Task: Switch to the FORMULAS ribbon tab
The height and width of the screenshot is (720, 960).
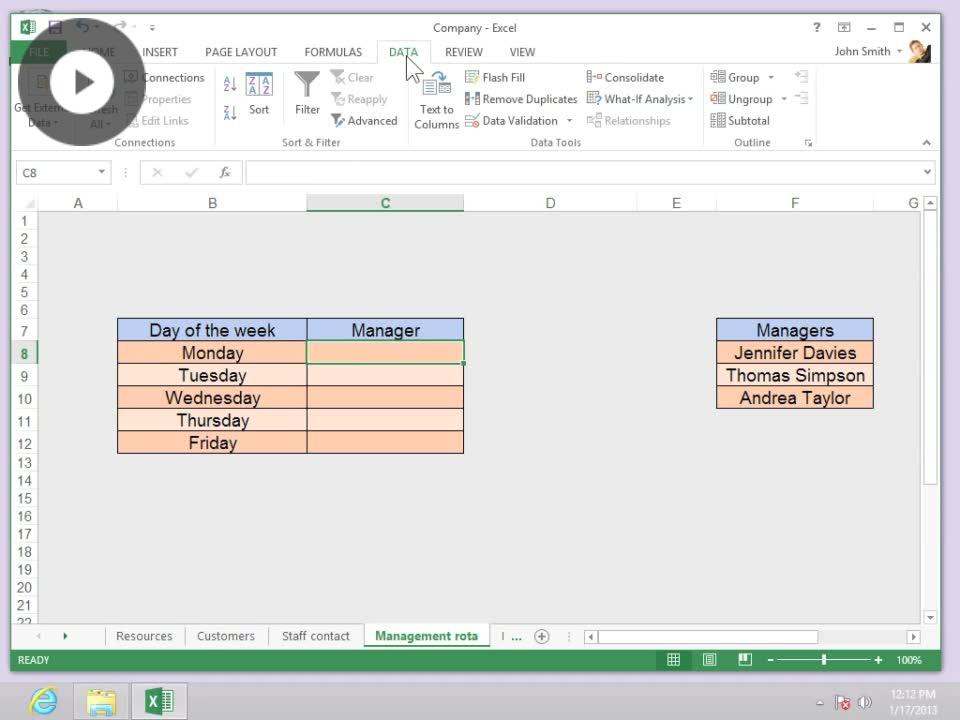Action: click(332, 52)
